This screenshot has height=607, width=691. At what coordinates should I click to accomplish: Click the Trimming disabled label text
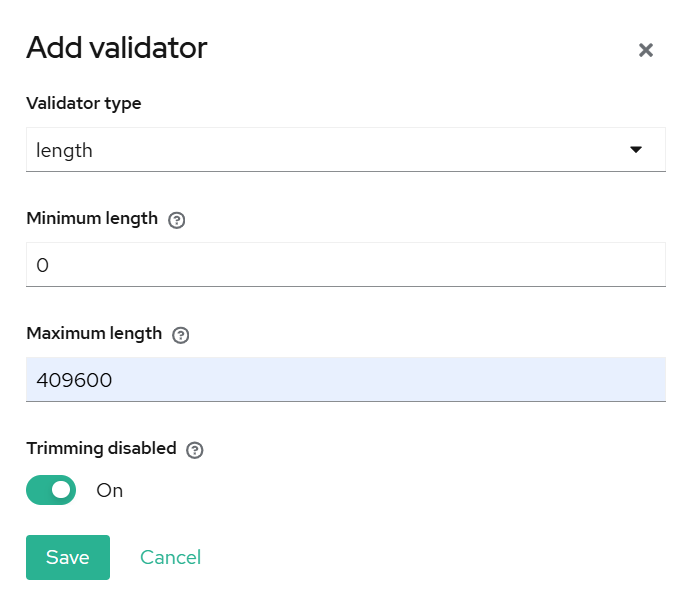pos(101,448)
